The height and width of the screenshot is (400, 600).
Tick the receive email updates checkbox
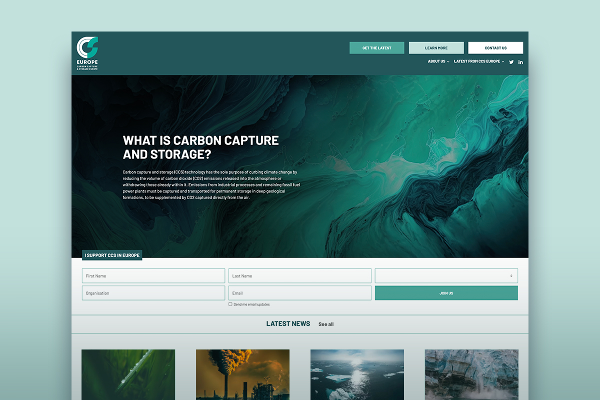230,304
